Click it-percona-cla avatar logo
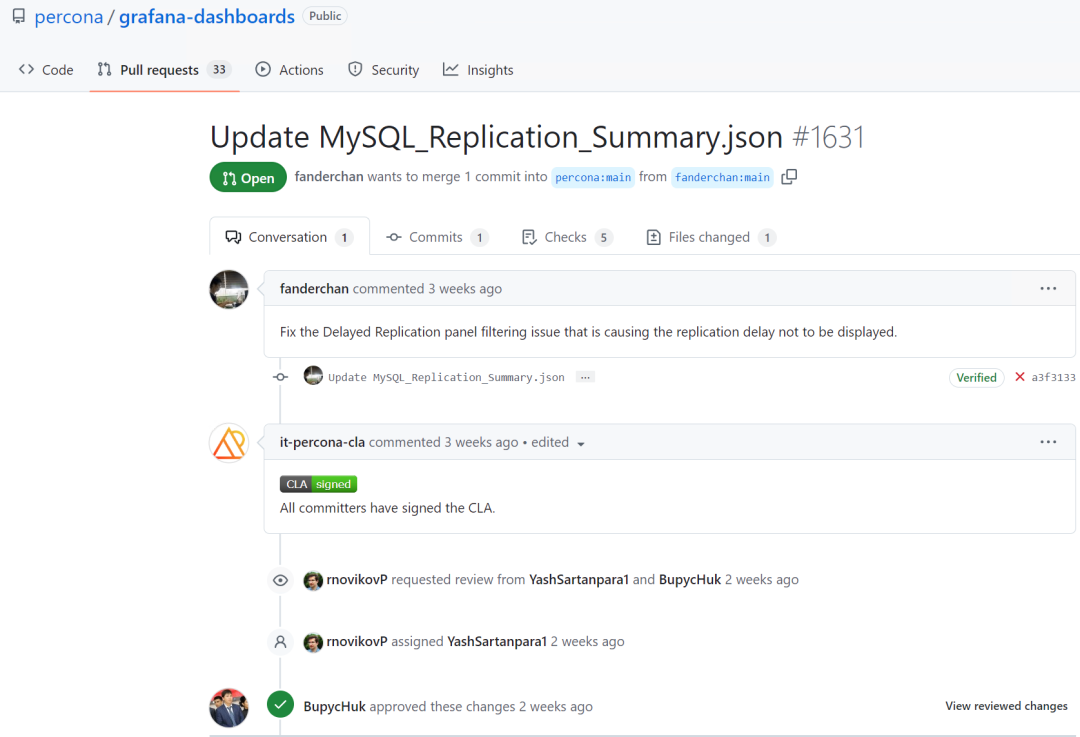This screenshot has height=737, width=1080. coord(229,443)
